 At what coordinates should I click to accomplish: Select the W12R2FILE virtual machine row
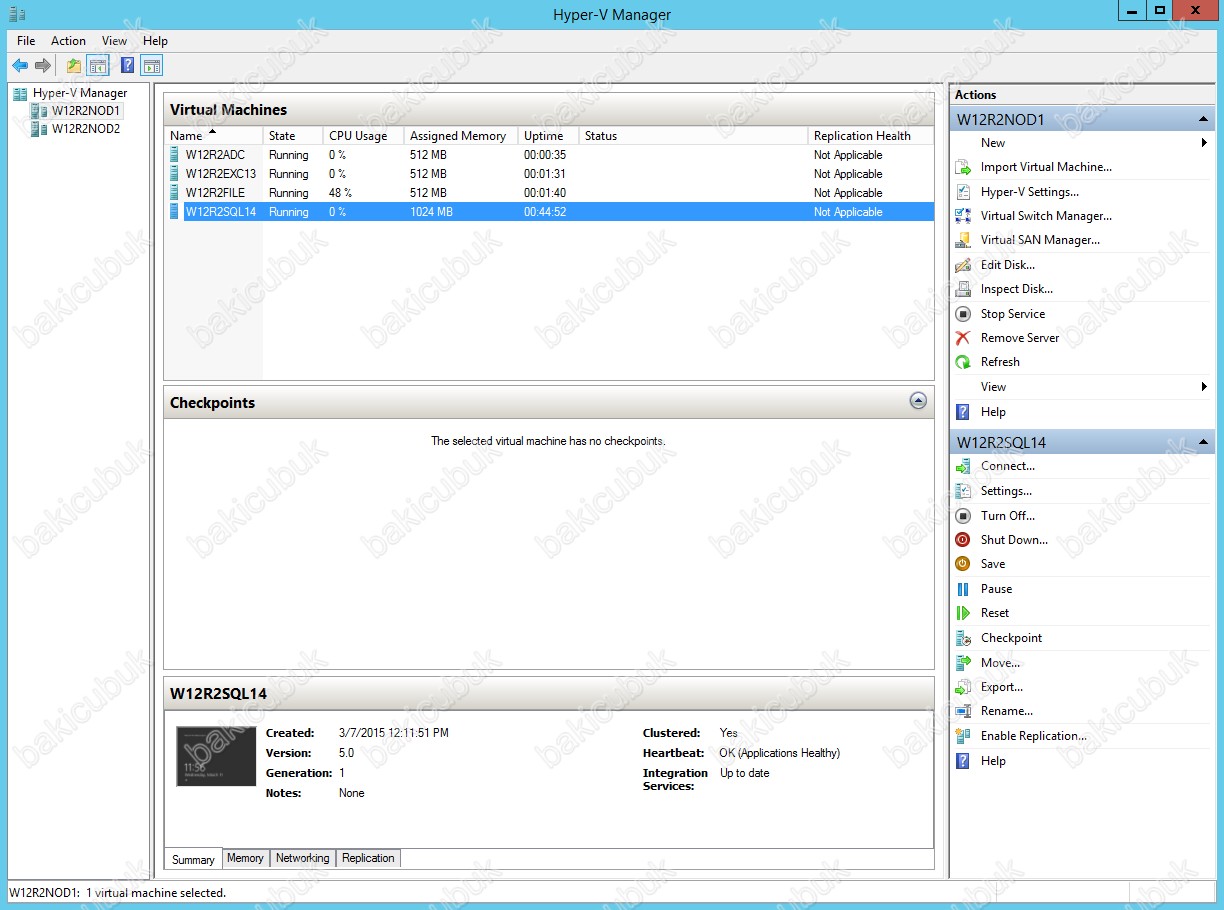point(549,193)
